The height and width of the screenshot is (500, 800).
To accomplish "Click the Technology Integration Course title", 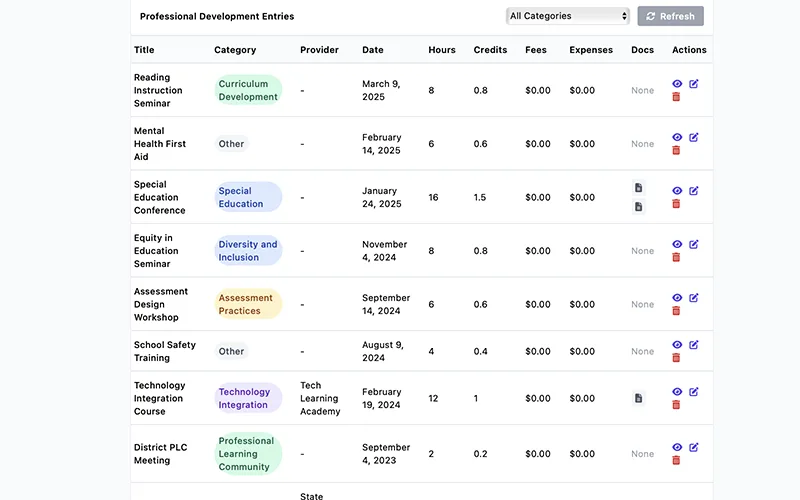I will pyautogui.click(x=159, y=398).
